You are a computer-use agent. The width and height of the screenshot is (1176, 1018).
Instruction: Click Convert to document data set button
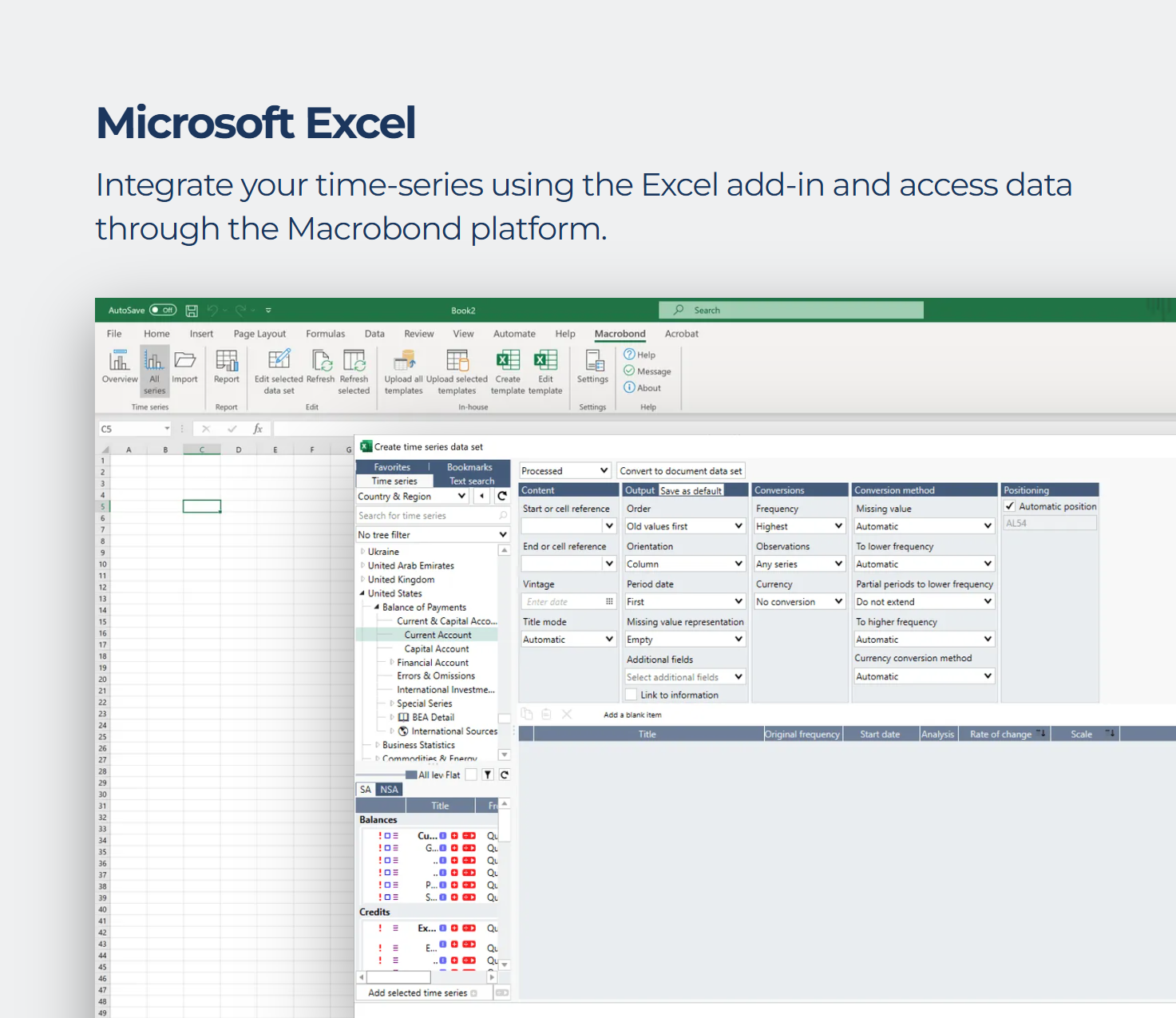click(681, 471)
